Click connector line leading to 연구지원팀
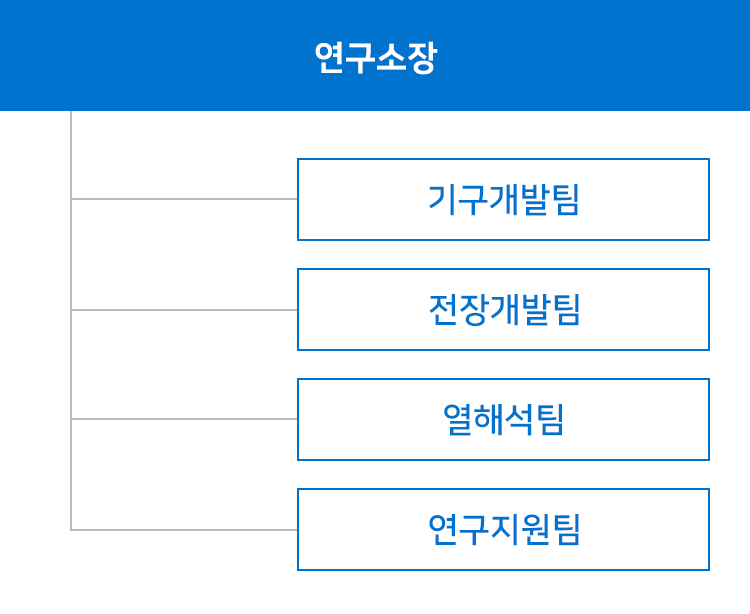Screen dimensions: 750x614 [x=184, y=530]
